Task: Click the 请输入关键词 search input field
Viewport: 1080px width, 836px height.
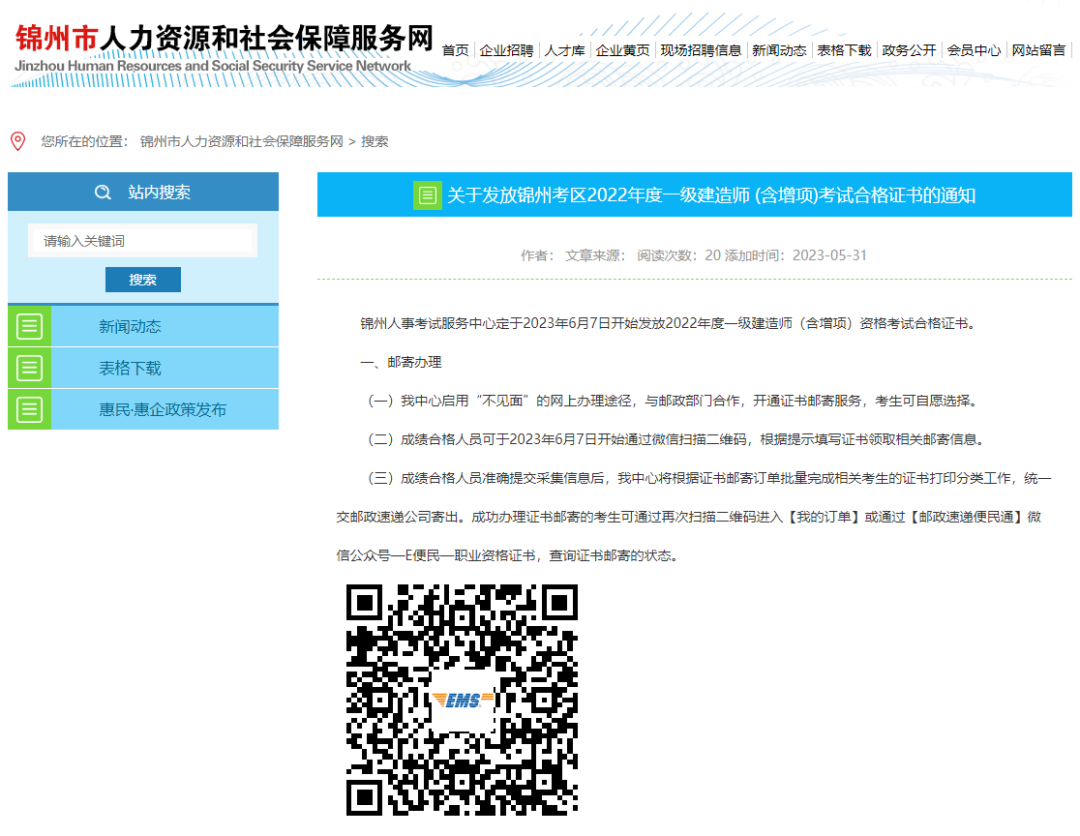Action: tap(143, 241)
